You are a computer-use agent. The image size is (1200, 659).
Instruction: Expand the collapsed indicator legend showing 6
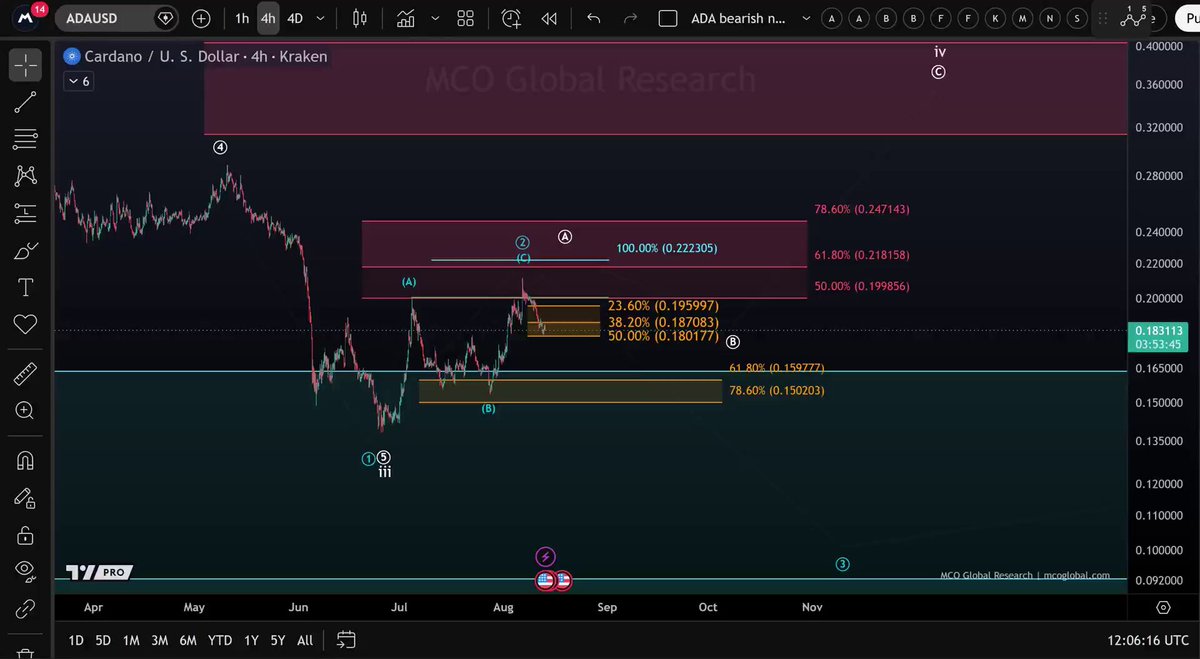pos(79,81)
